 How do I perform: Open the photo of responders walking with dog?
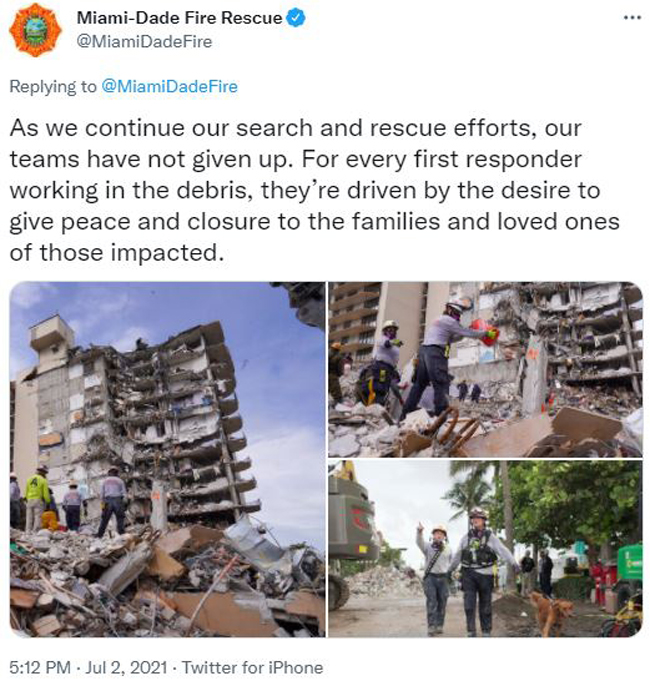[x=485, y=549]
